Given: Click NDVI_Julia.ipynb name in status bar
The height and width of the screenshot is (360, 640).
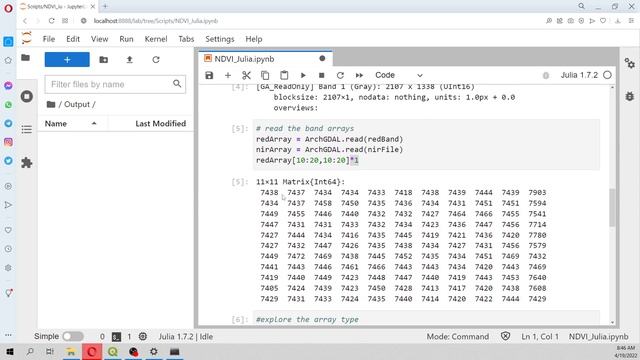Looking at the screenshot, I should pos(598,337).
